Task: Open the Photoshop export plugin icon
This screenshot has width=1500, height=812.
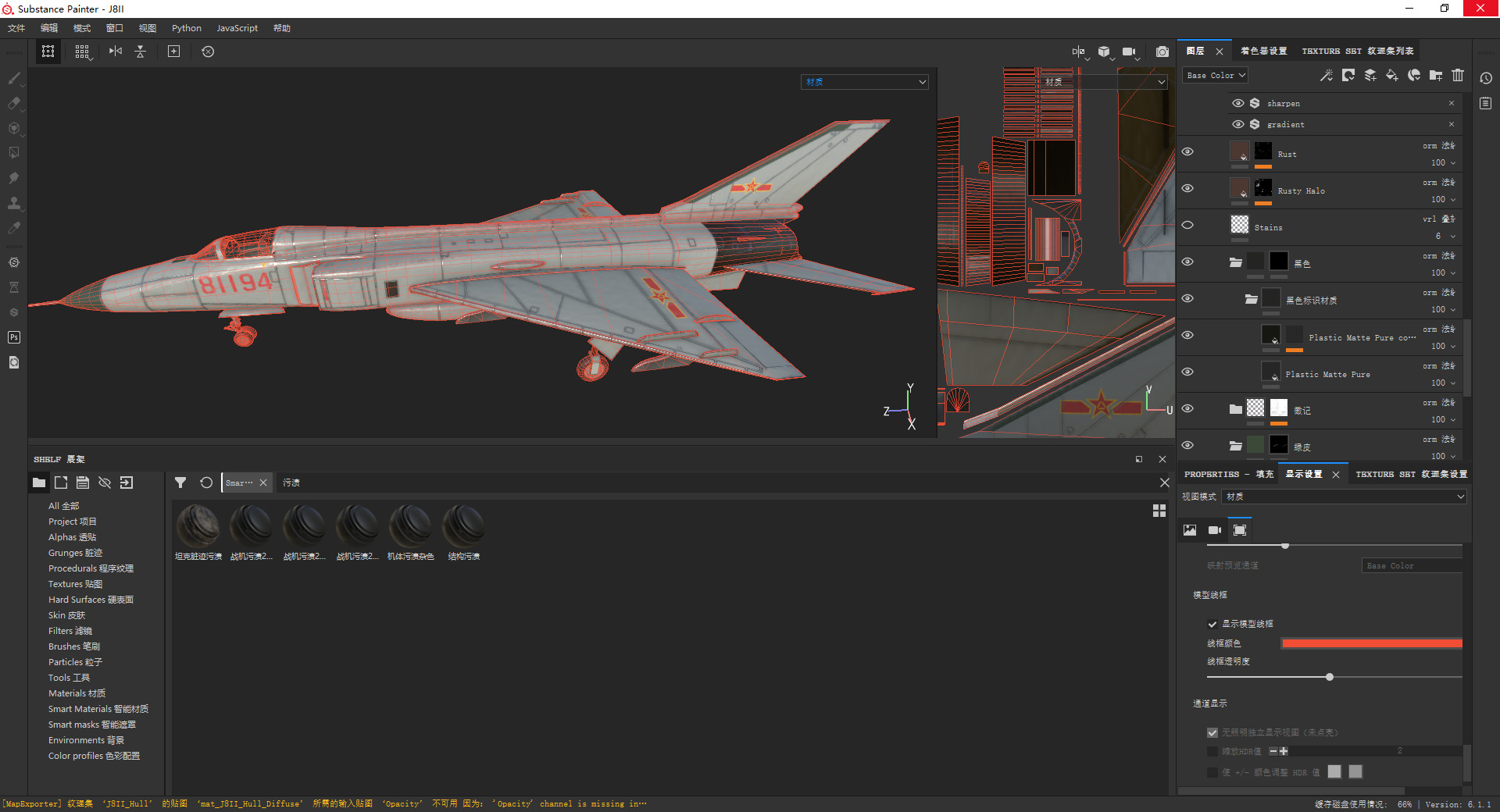Action: [14, 337]
